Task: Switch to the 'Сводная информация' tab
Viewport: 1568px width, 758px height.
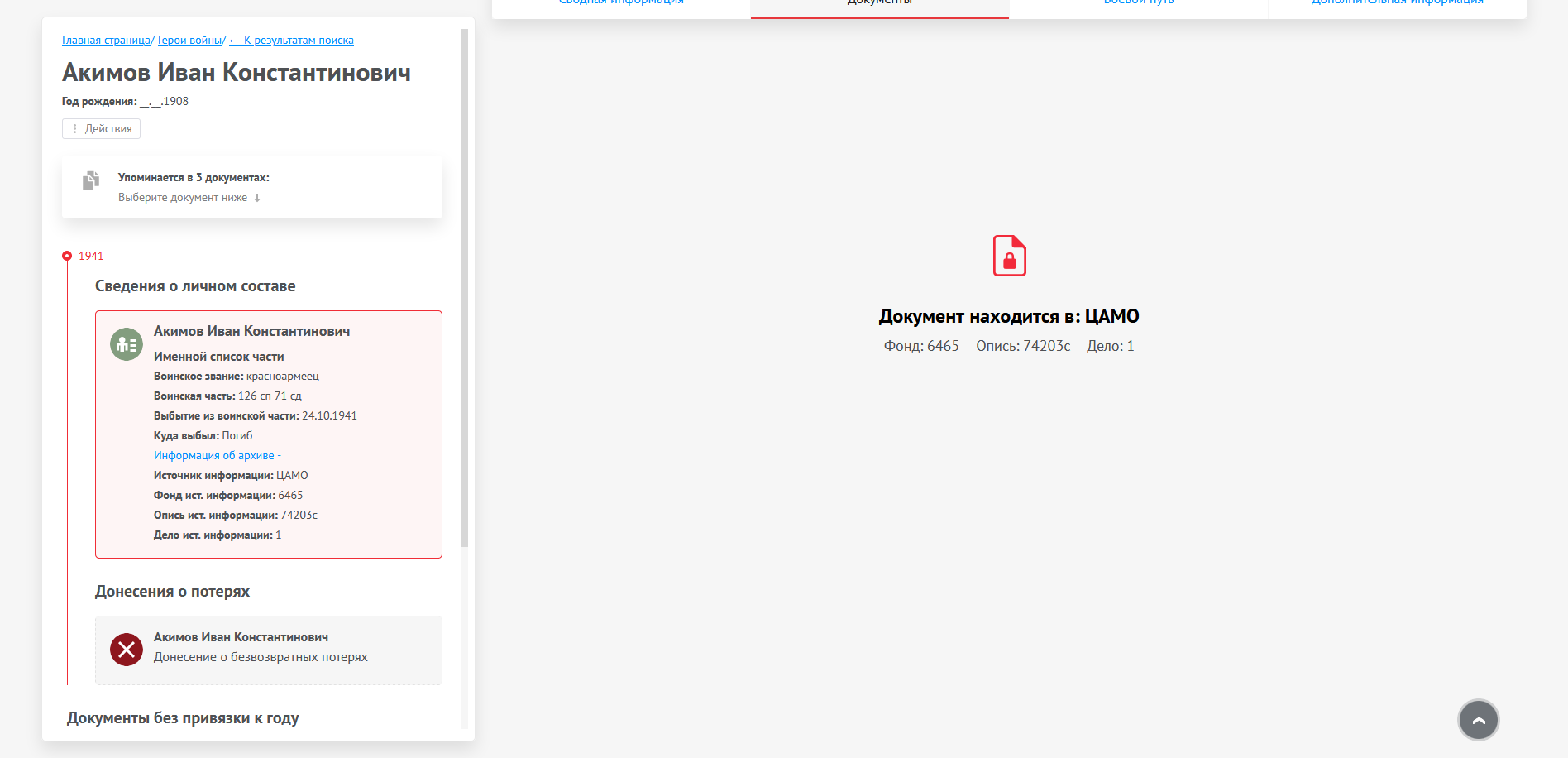Action: pos(621,4)
